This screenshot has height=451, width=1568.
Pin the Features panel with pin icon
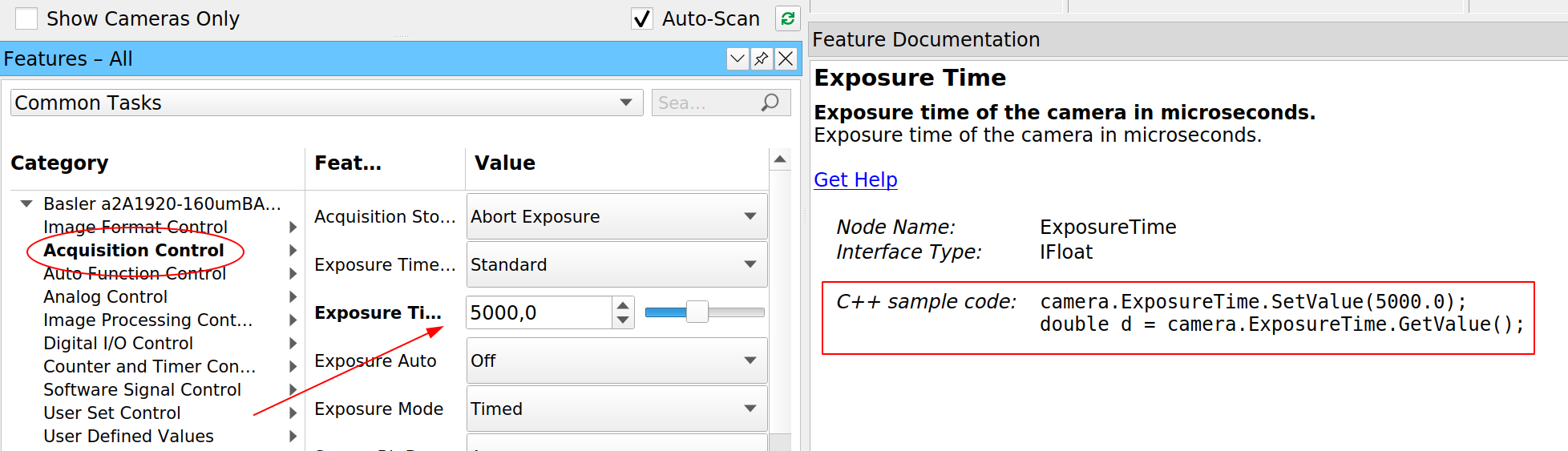[x=762, y=58]
